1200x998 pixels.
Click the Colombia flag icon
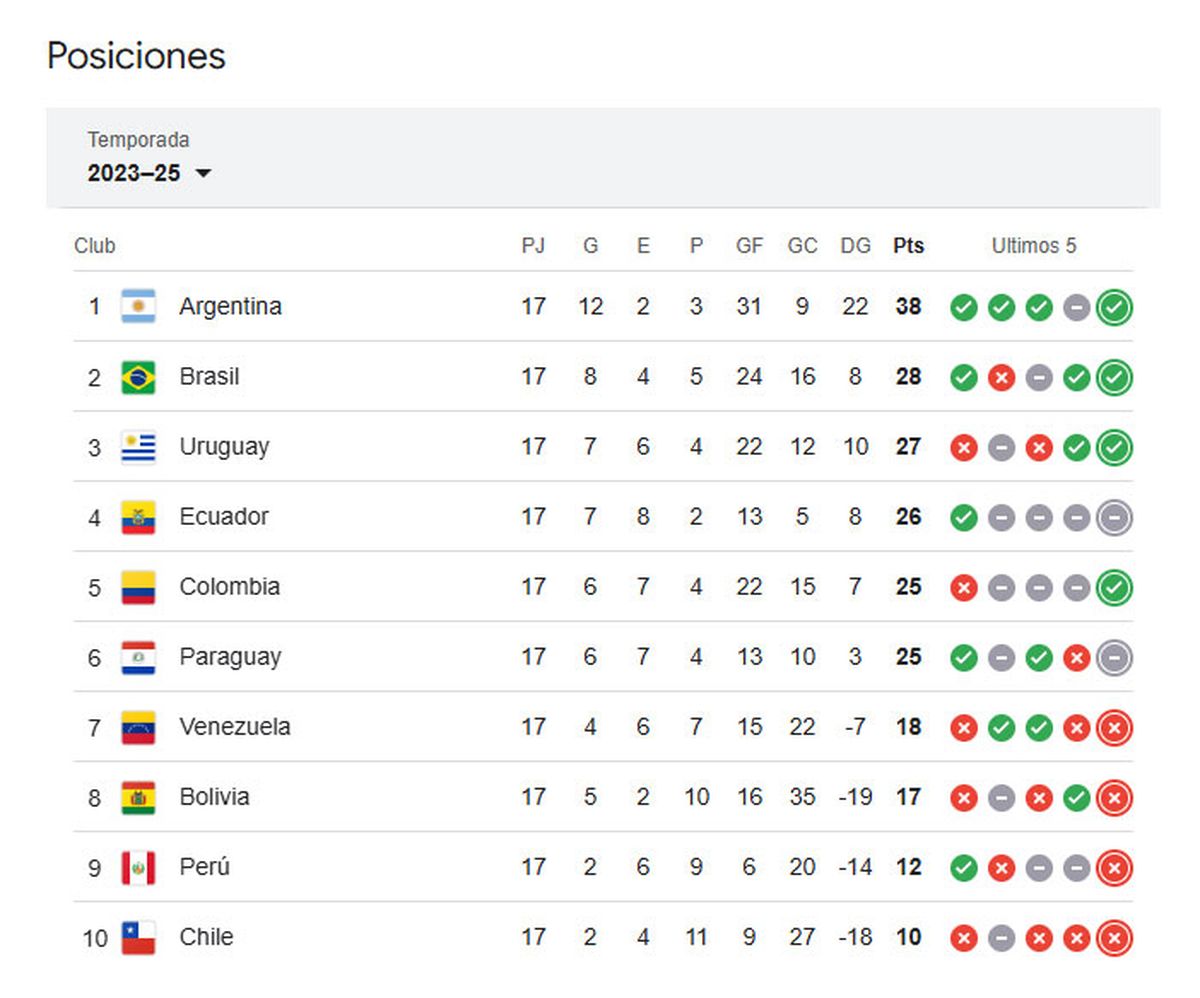coord(138,587)
